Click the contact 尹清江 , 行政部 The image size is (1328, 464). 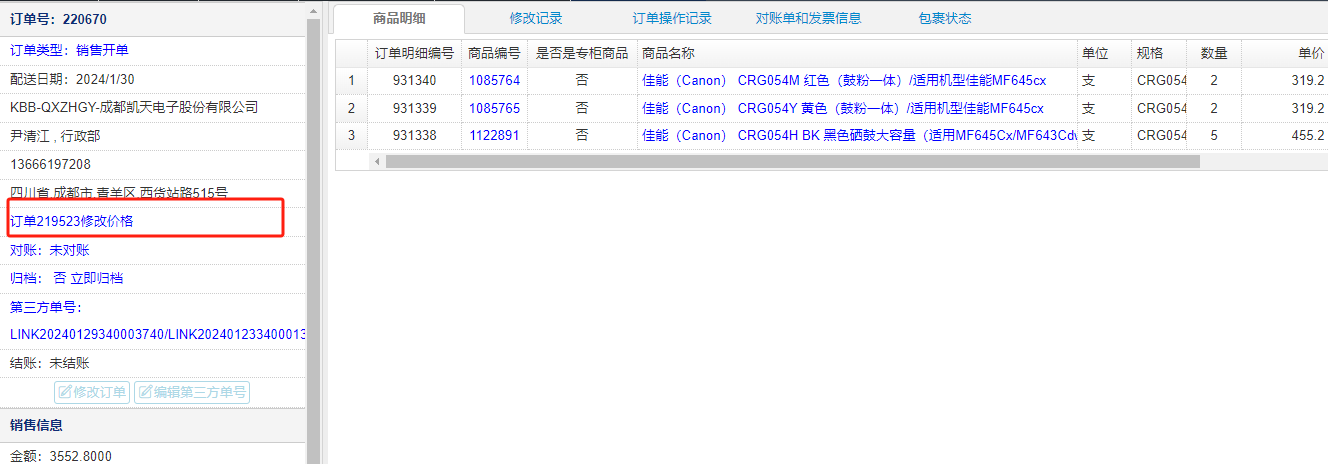[x=55, y=136]
